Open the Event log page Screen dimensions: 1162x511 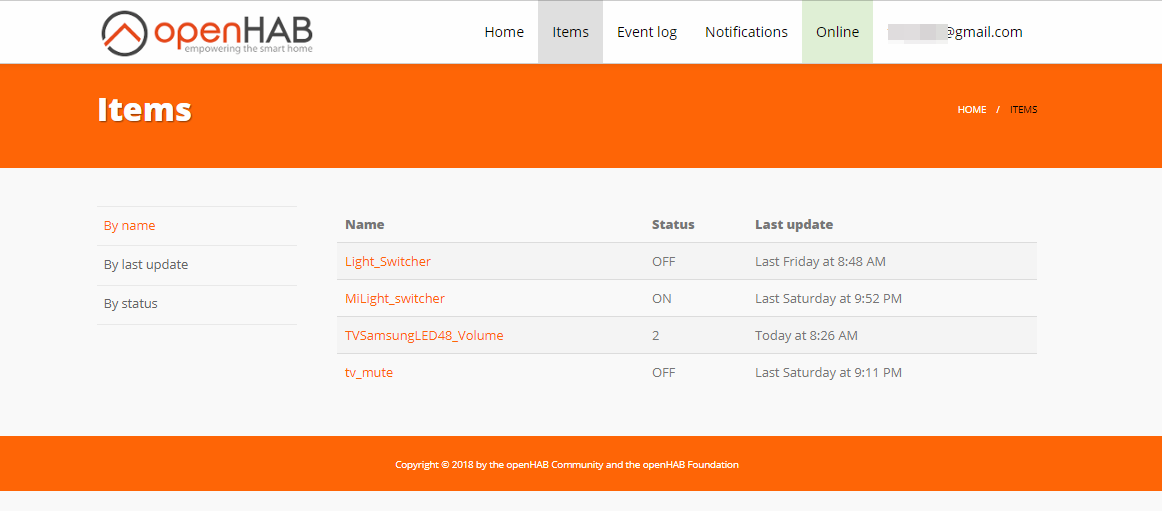647,32
